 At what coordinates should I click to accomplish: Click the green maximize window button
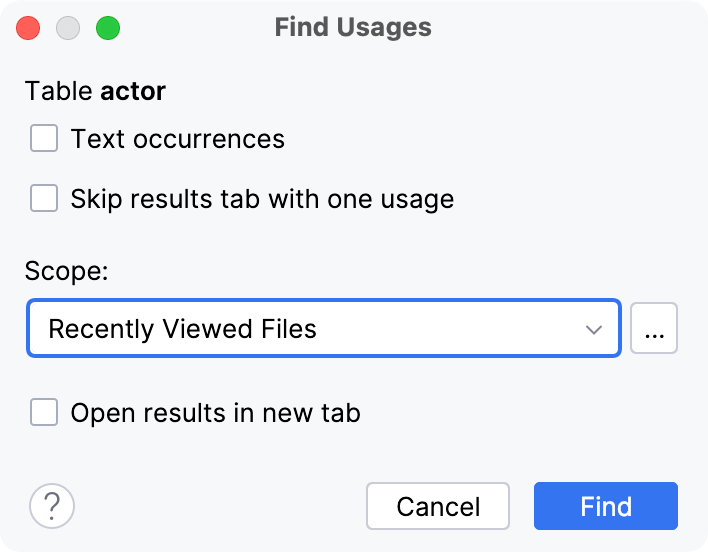pos(107,28)
